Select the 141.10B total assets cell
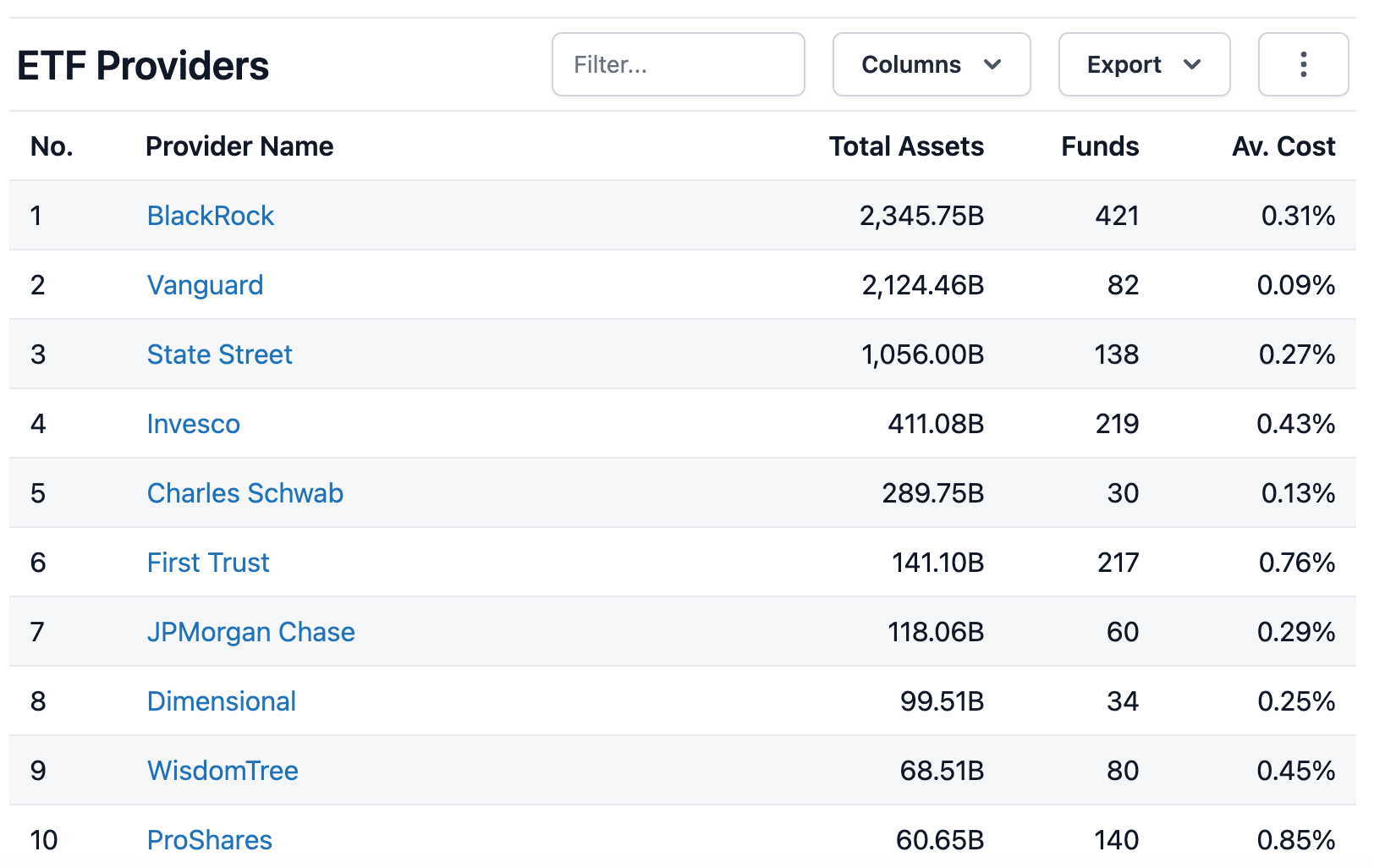This screenshot has width=1374, height=868. pyautogui.click(x=937, y=563)
